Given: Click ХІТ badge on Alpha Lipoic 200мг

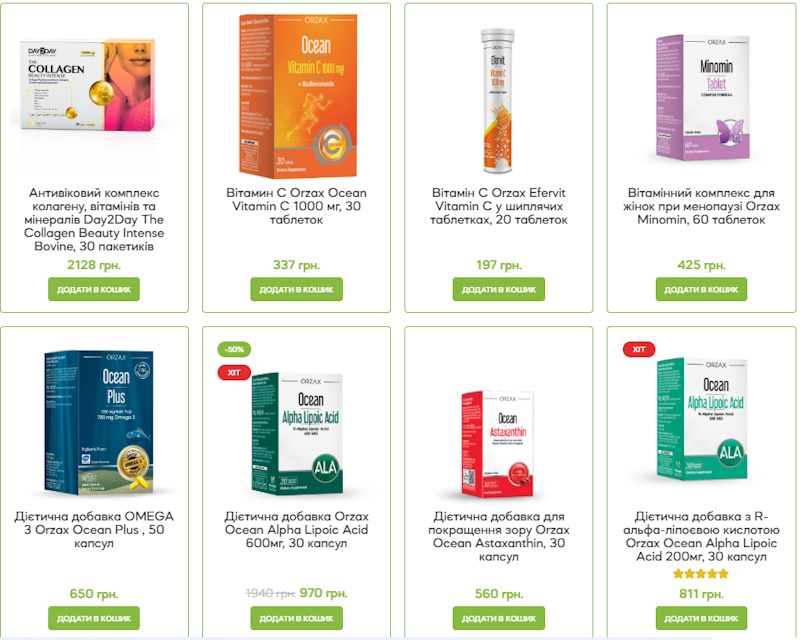Looking at the screenshot, I should point(639,350).
